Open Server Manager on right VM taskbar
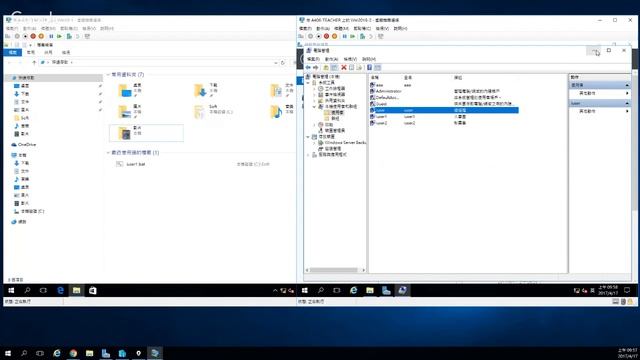The width and height of the screenshot is (640, 360). pos(386,290)
